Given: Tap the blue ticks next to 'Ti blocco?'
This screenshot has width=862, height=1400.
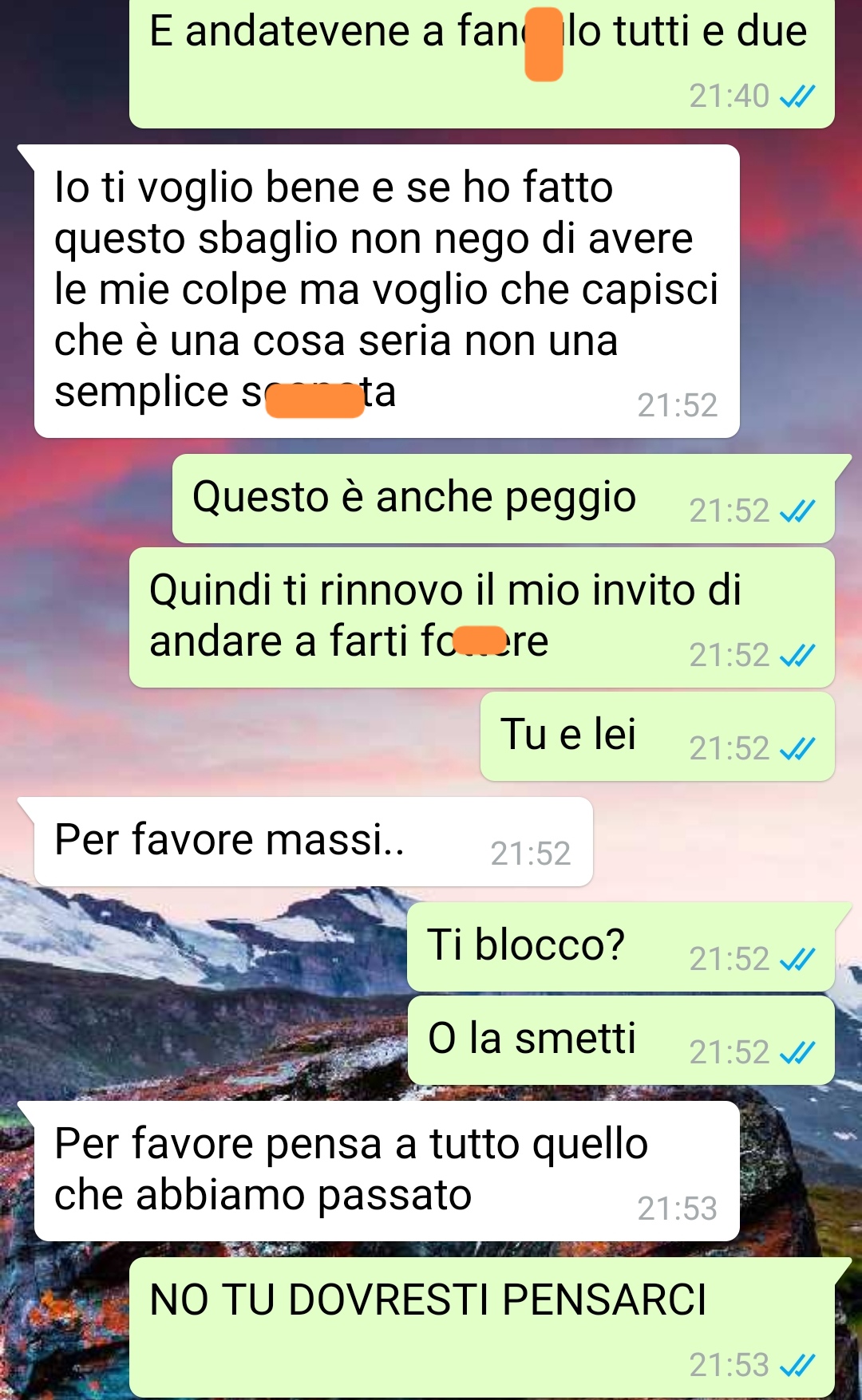Looking at the screenshot, I should [x=797, y=959].
